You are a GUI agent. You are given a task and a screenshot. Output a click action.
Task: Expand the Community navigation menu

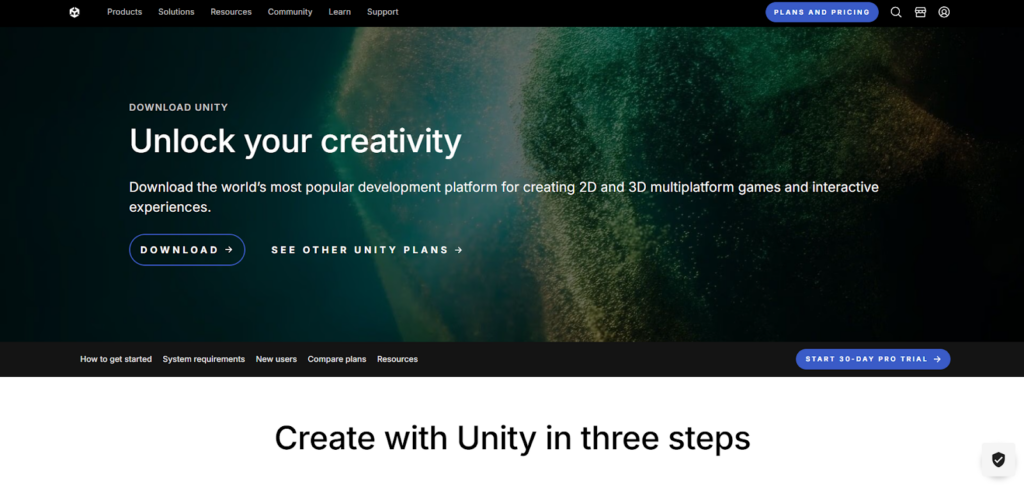coord(290,12)
